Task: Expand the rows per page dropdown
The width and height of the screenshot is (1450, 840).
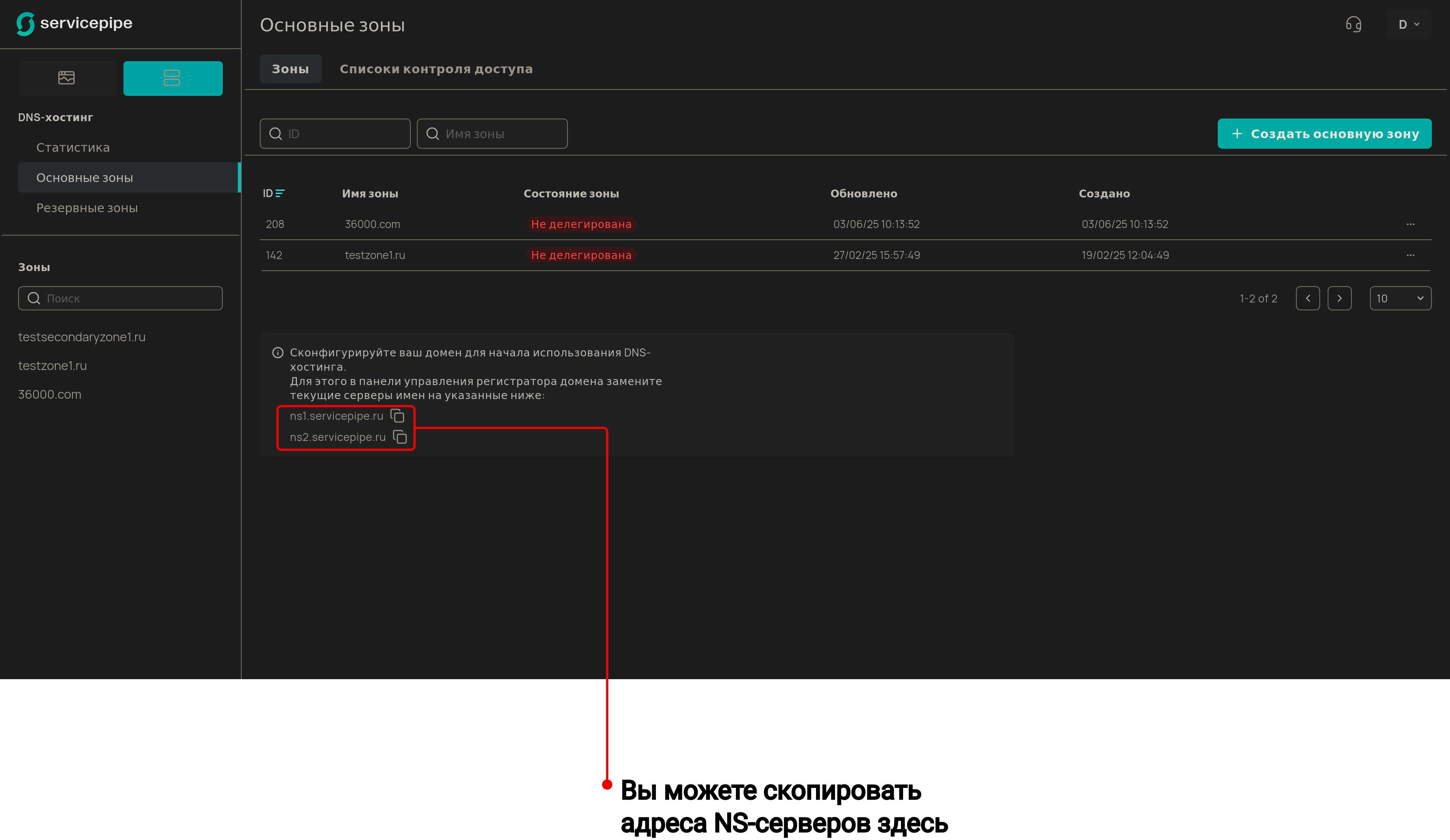Action: coord(1400,298)
